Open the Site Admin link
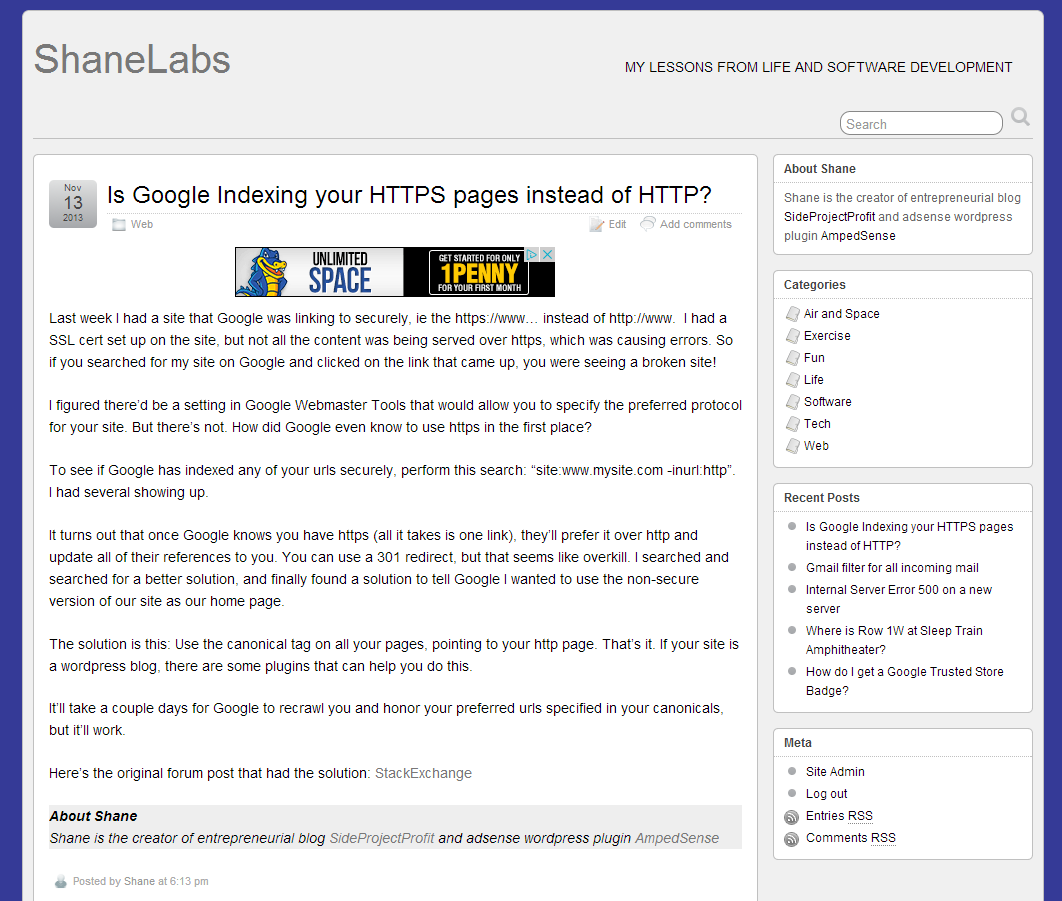 click(835, 772)
